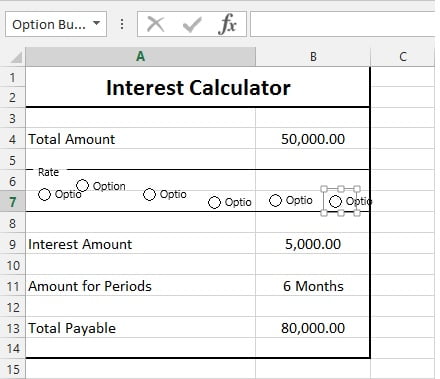
Task: Select row 12 header
Action: coord(13,307)
